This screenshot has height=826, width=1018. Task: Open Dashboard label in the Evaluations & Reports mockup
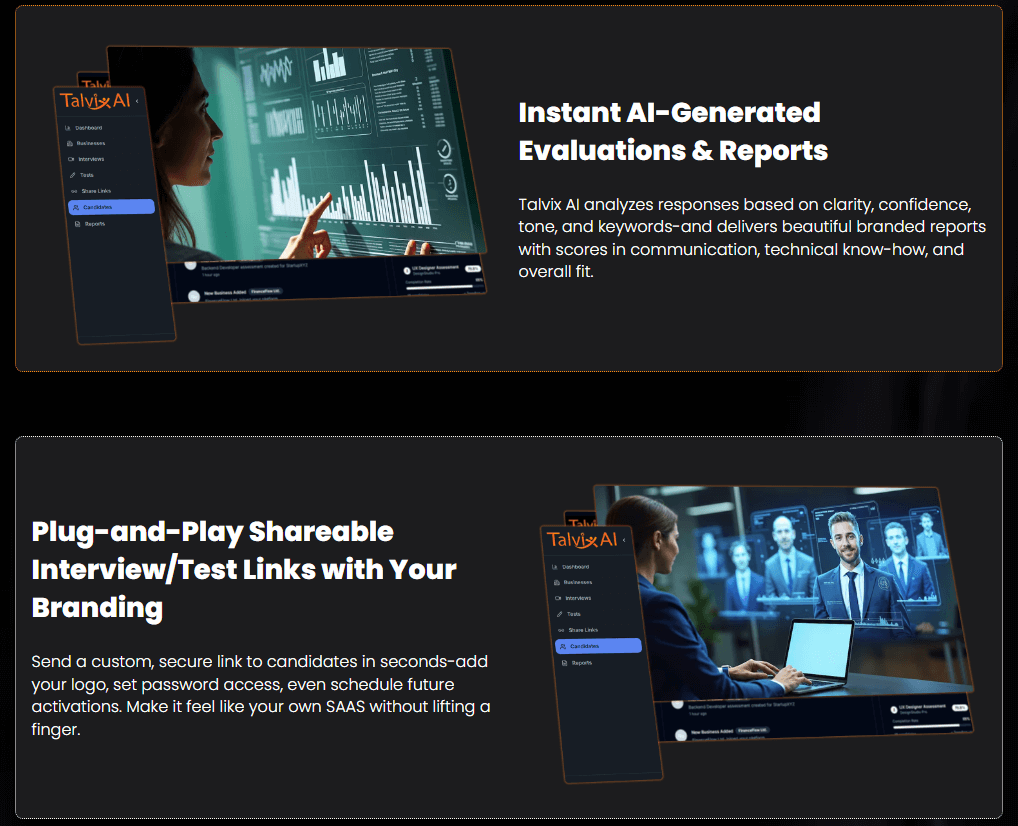tap(88, 128)
